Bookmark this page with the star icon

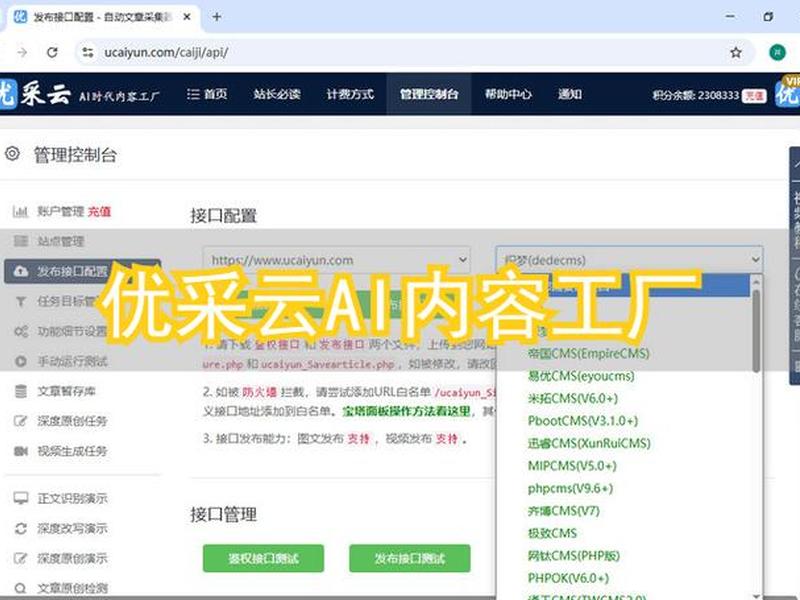[735, 52]
